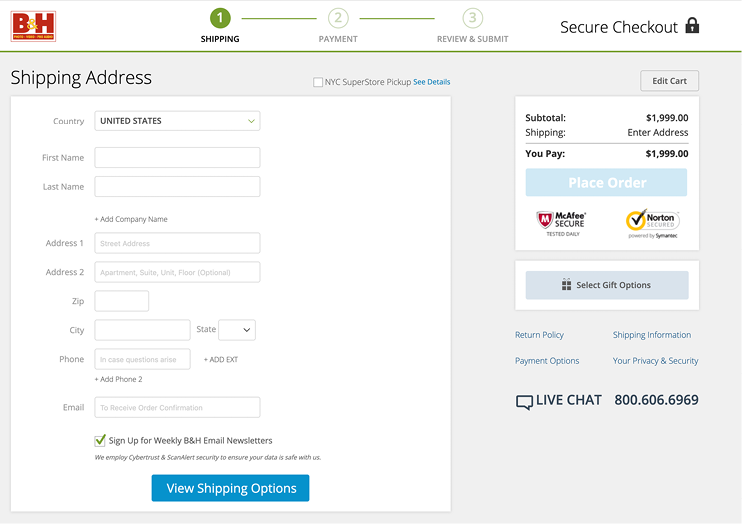The width and height of the screenshot is (742, 524).
Task: Enable NYC SuperStore Pickup checkbox
Action: tap(318, 82)
